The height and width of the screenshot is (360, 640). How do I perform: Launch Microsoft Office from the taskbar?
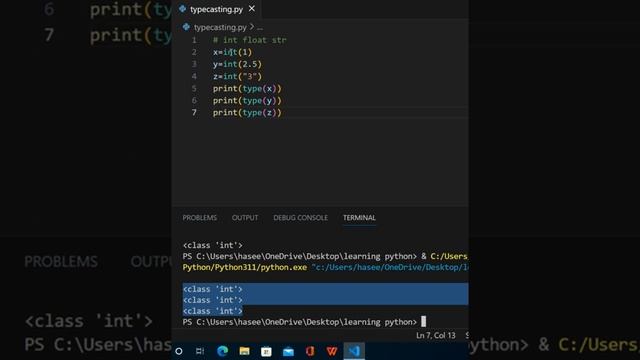click(x=310, y=351)
